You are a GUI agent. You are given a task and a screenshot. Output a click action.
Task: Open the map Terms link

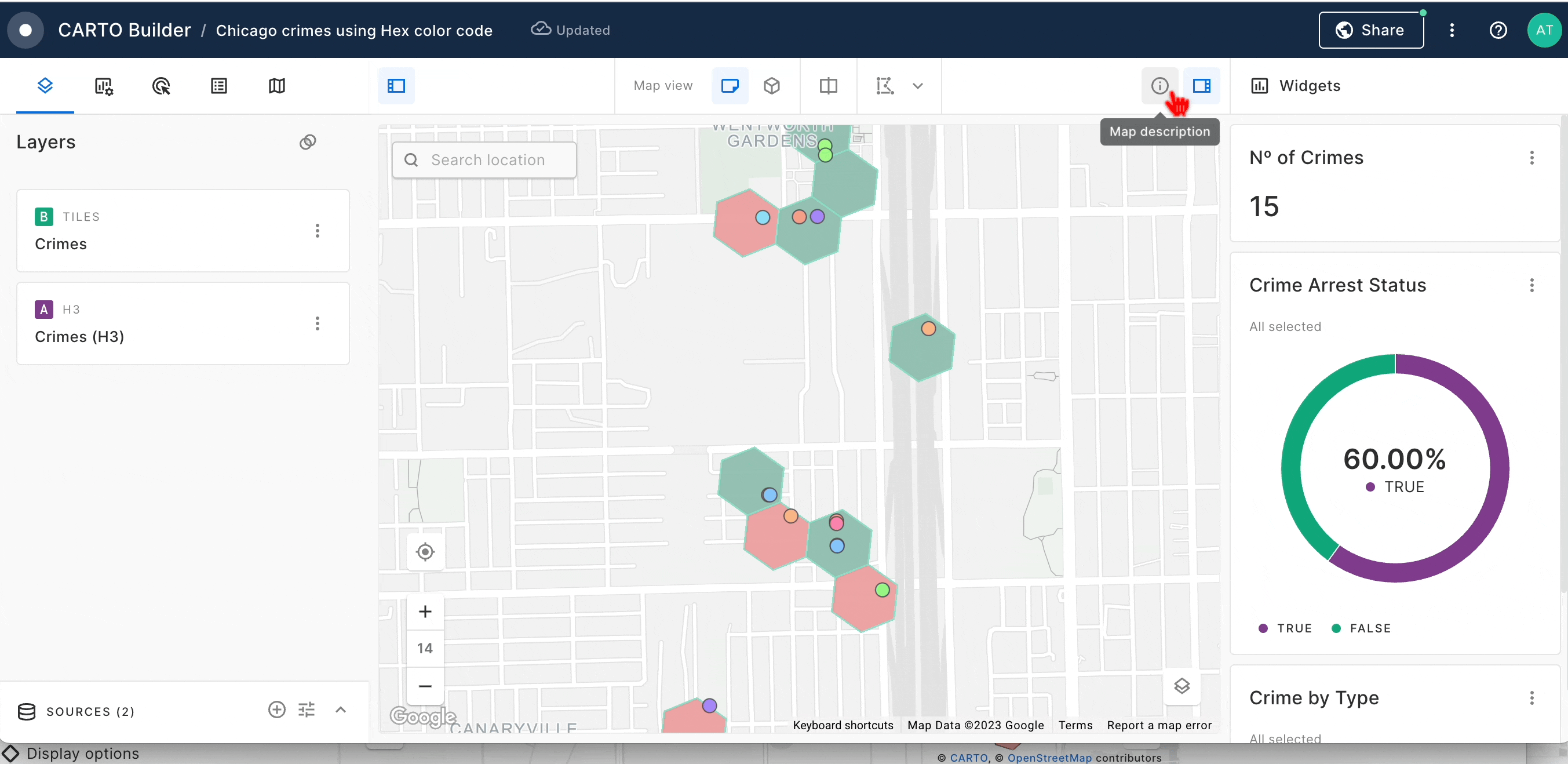click(x=1075, y=725)
